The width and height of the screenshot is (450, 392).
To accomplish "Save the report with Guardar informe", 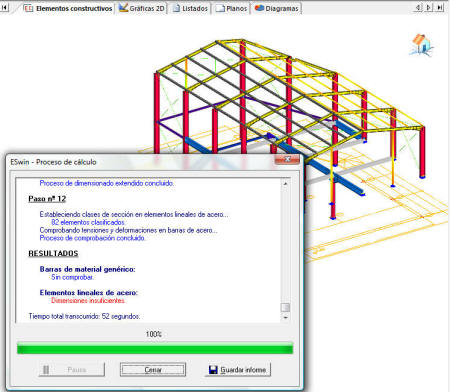I will click(x=237, y=369).
